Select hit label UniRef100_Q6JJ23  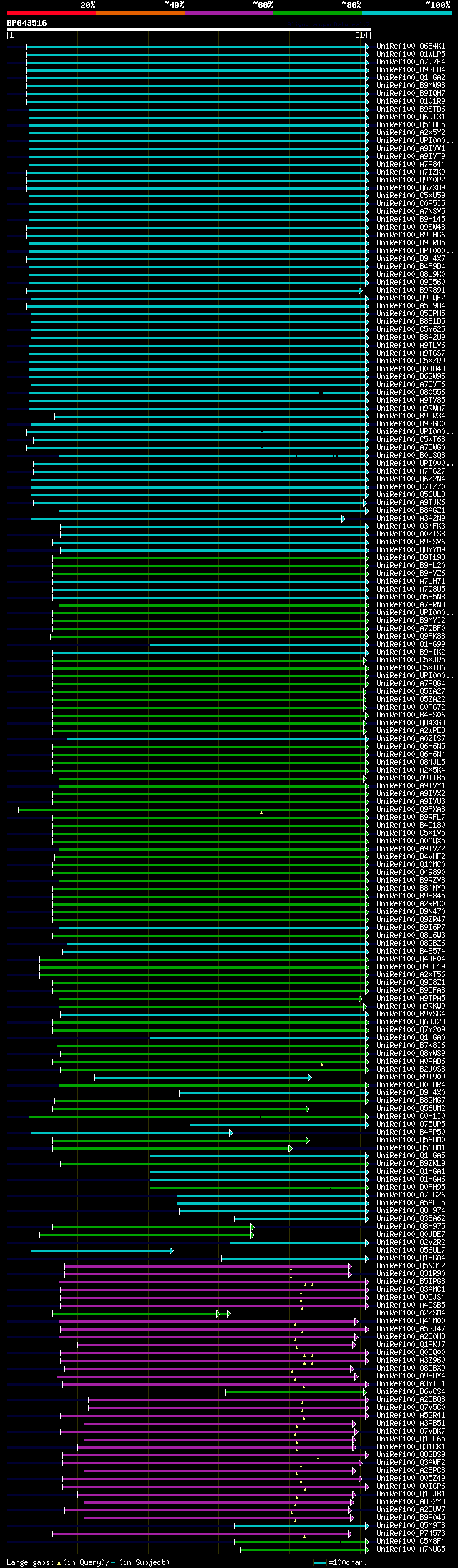[411, 1021]
